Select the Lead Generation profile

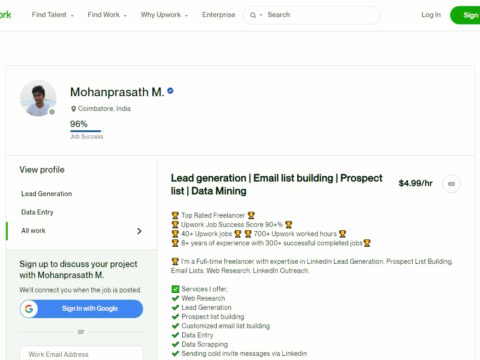(x=47, y=194)
